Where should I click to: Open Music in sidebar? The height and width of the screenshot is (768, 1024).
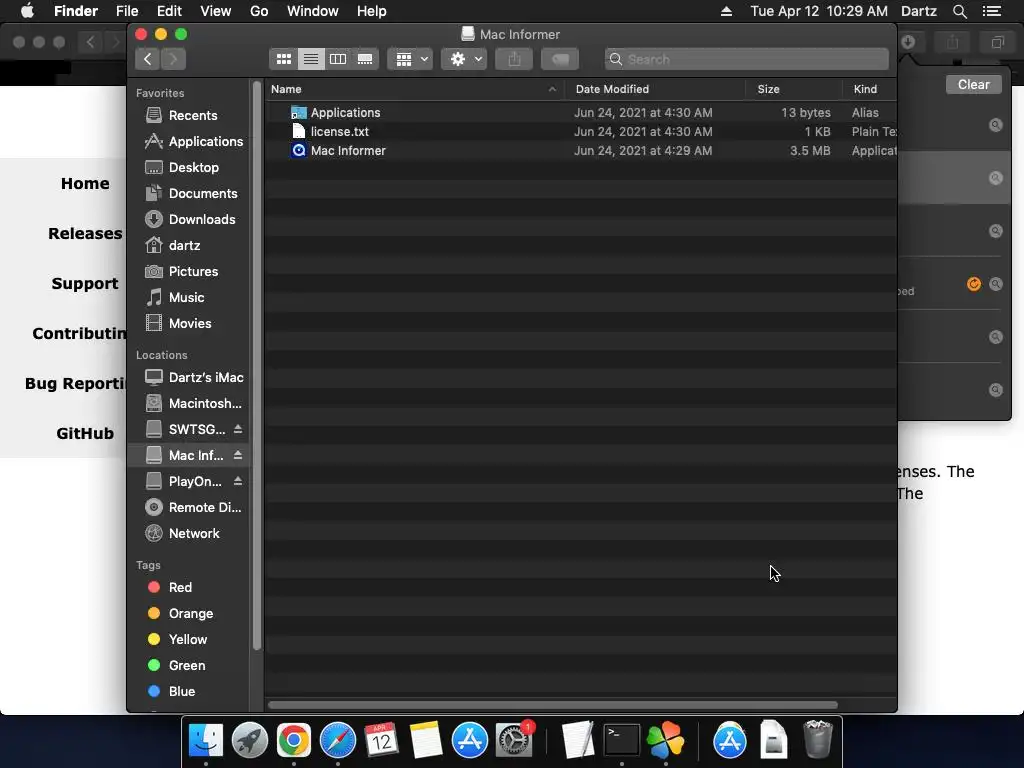click(x=189, y=298)
